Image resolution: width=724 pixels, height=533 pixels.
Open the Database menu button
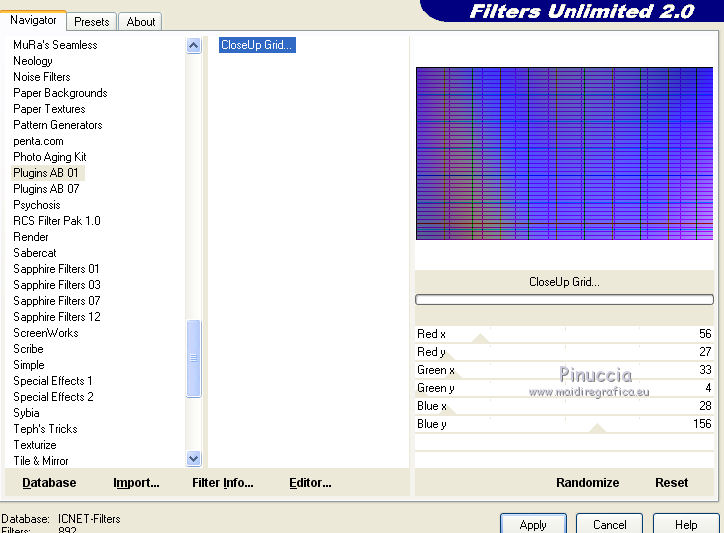click(49, 483)
